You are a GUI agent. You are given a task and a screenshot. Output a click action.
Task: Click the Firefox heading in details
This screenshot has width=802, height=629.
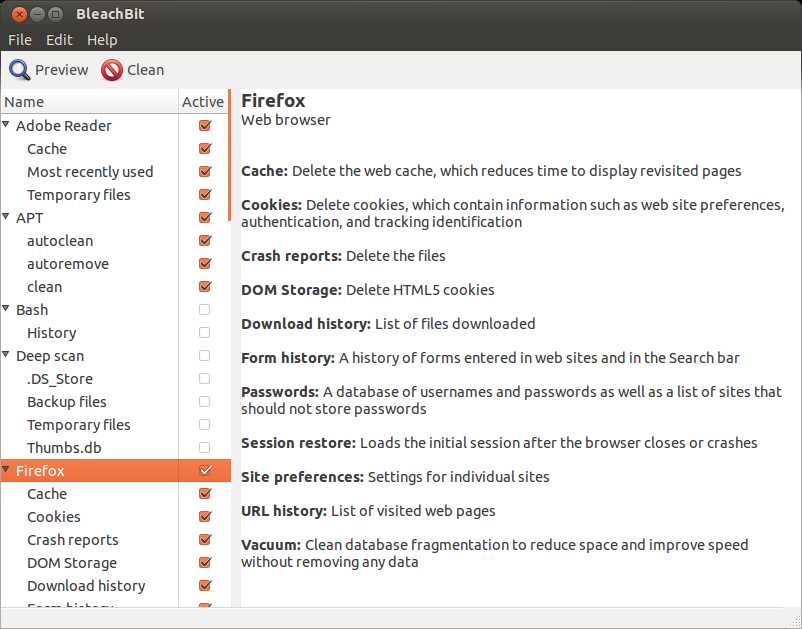point(273,101)
